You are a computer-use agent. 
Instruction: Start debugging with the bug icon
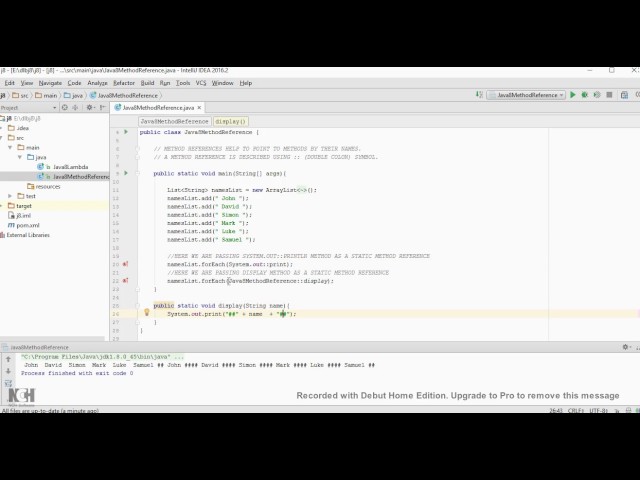(584, 95)
